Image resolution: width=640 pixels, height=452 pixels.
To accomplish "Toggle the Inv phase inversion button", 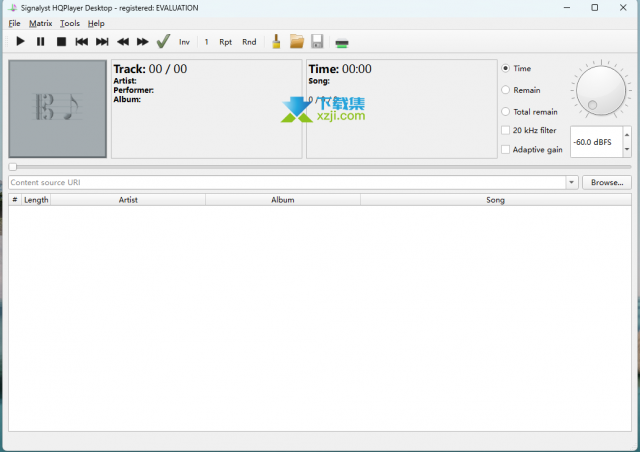I will (184, 42).
